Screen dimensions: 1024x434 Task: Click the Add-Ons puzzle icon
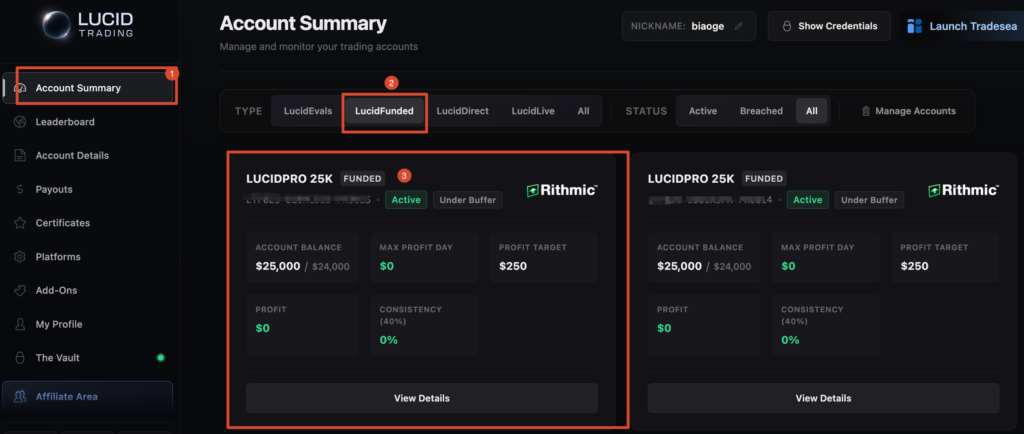point(20,291)
